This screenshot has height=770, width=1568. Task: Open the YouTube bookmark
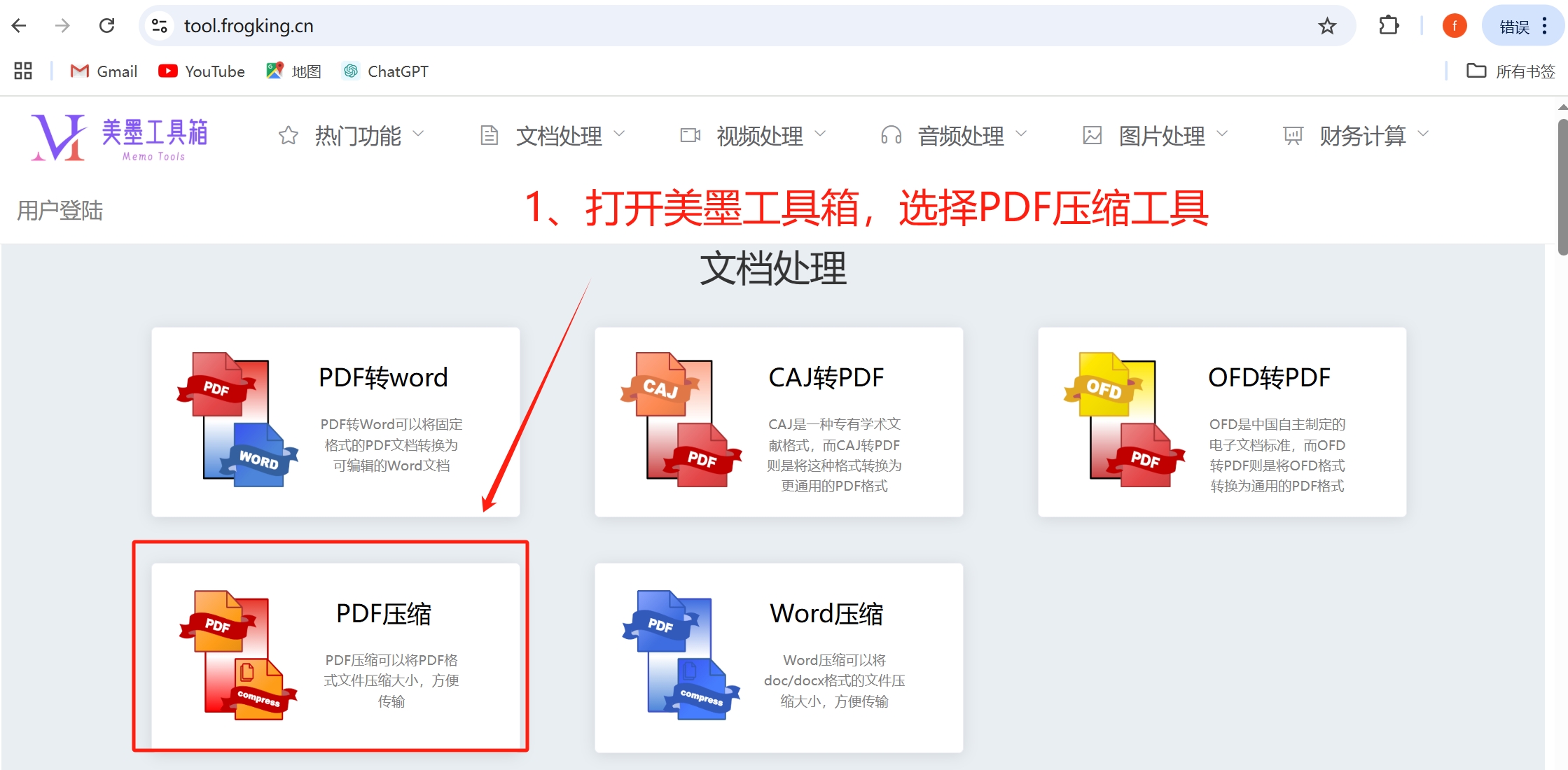click(202, 71)
